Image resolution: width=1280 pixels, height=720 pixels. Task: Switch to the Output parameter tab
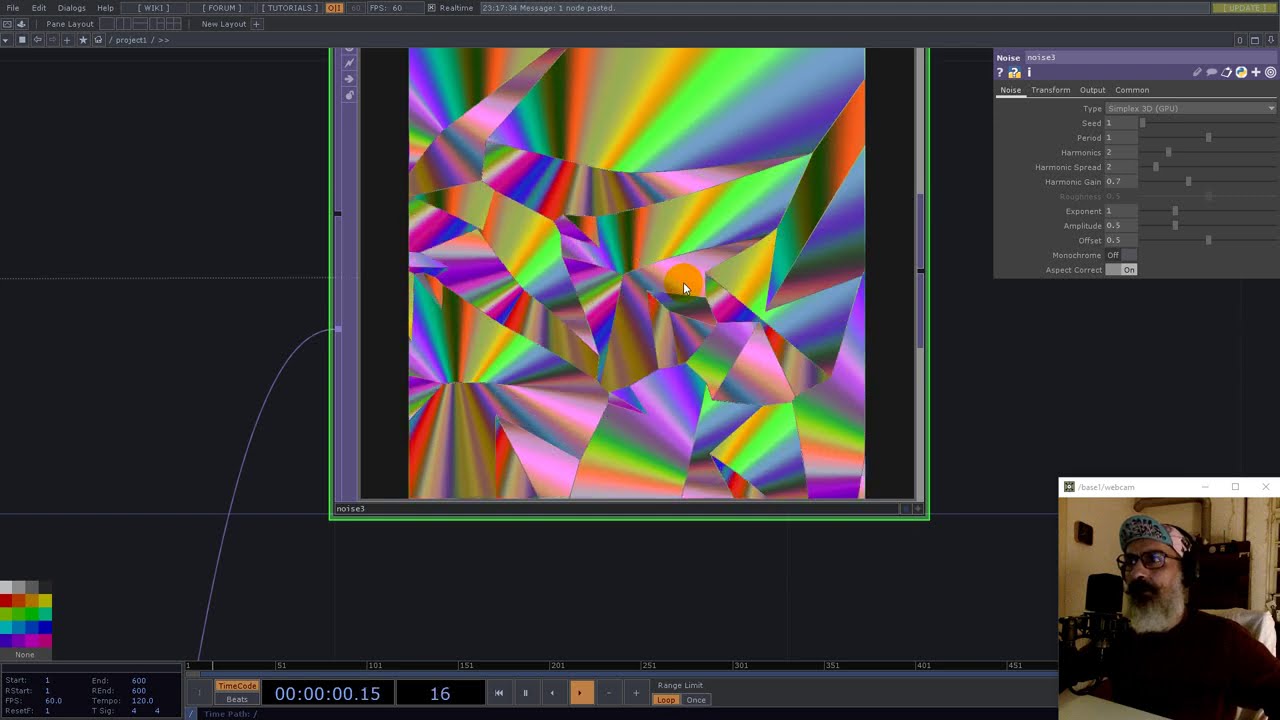click(1092, 90)
